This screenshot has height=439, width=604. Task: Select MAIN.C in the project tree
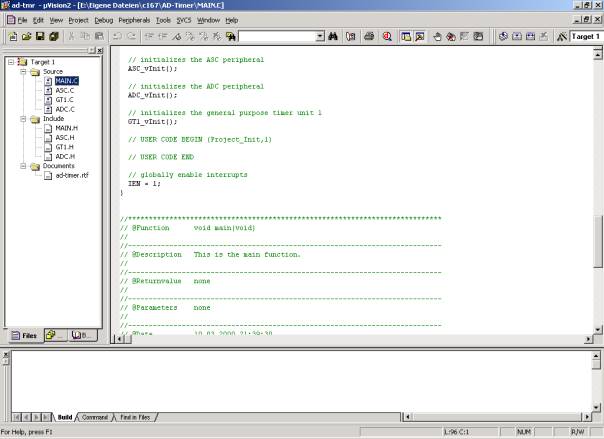point(67,81)
